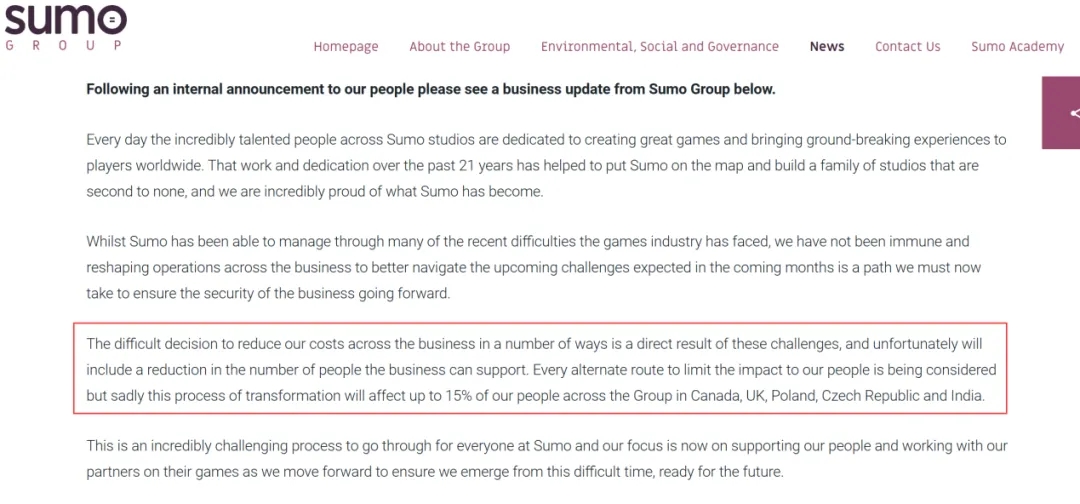Viewport: 1080px width, 504px height.
Task: Click the Sumo logo wordmark
Action: pos(62,19)
